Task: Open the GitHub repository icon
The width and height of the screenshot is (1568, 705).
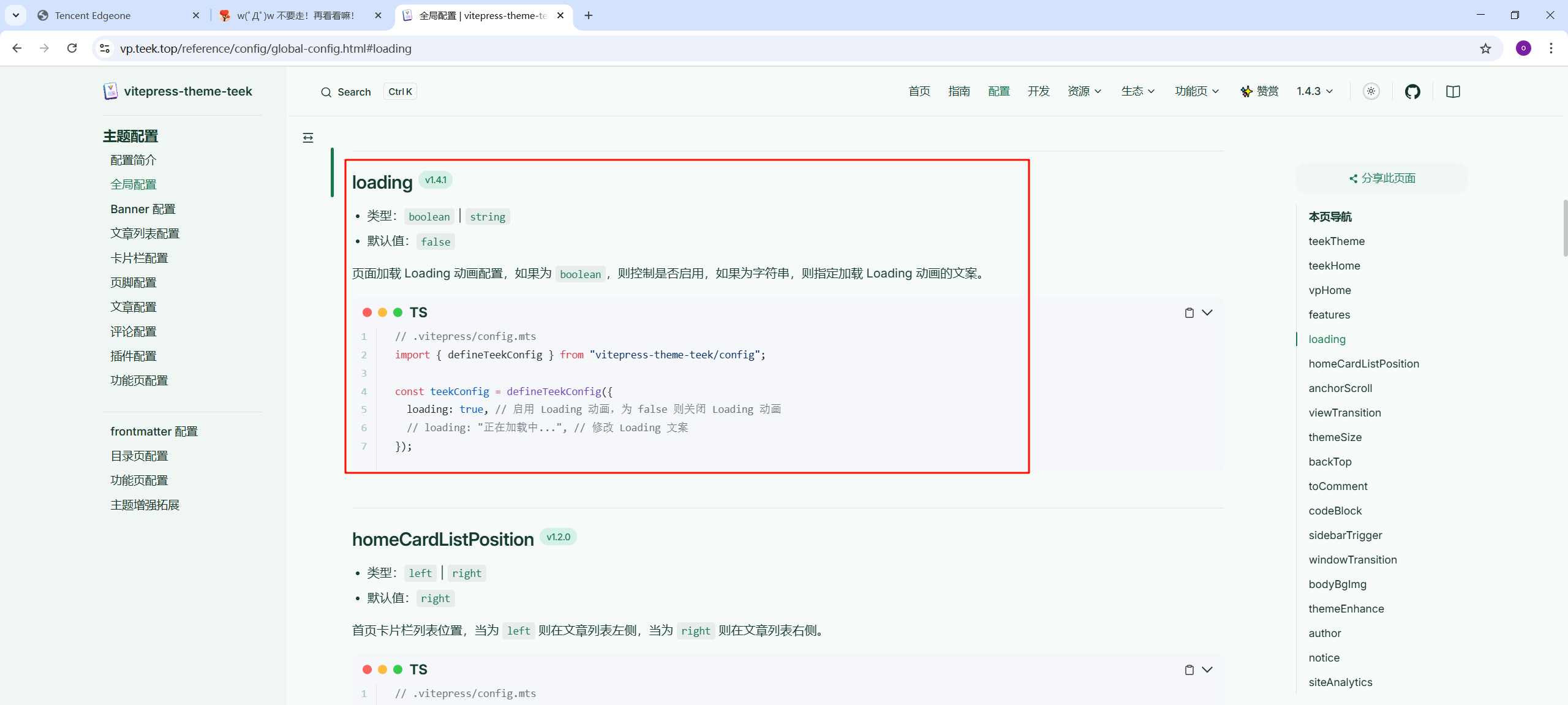Action: pos(1412,91)
